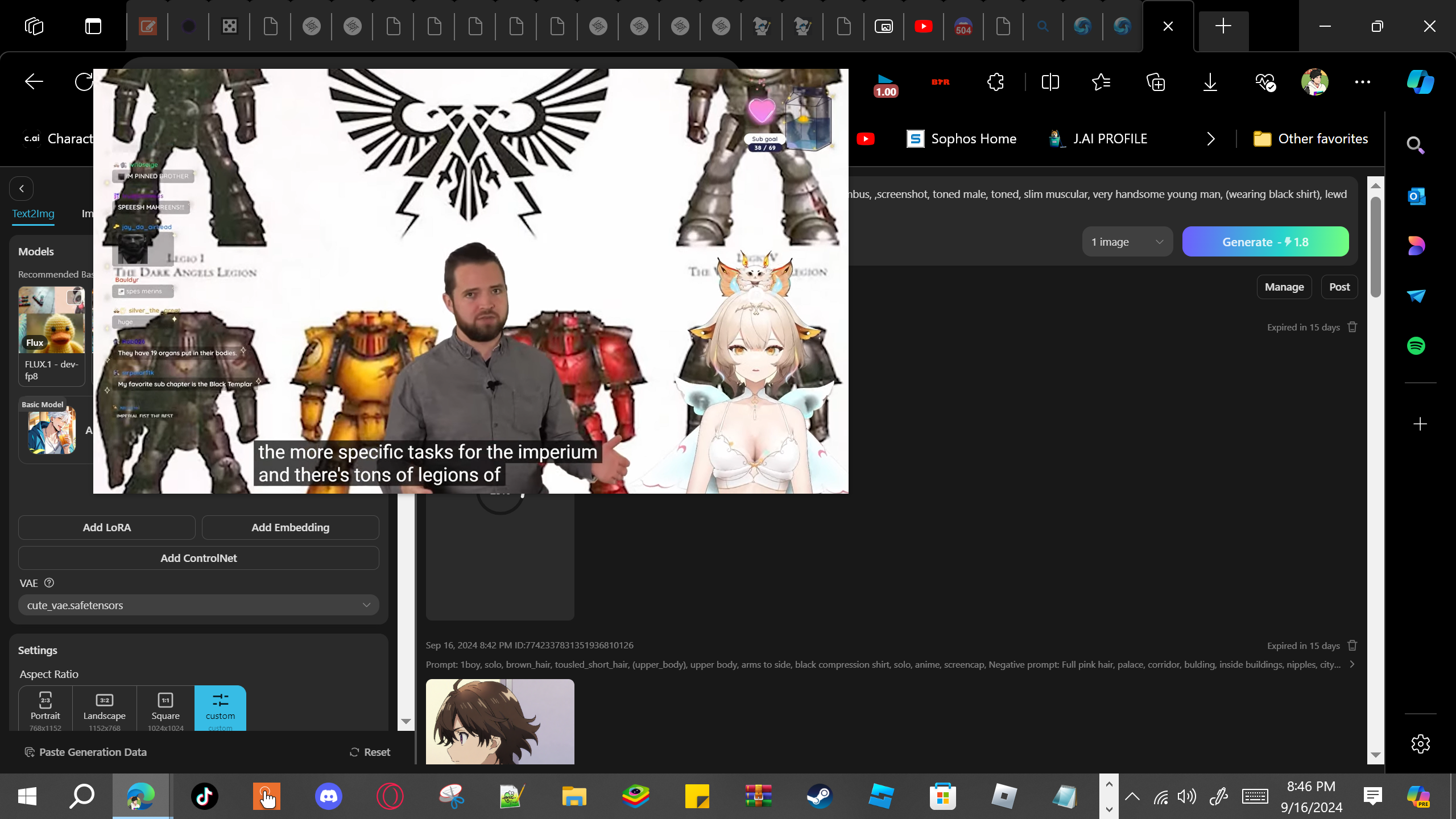Open Telegram in the Edge sidebar
1456x819 pixels.
(1416, 296)
